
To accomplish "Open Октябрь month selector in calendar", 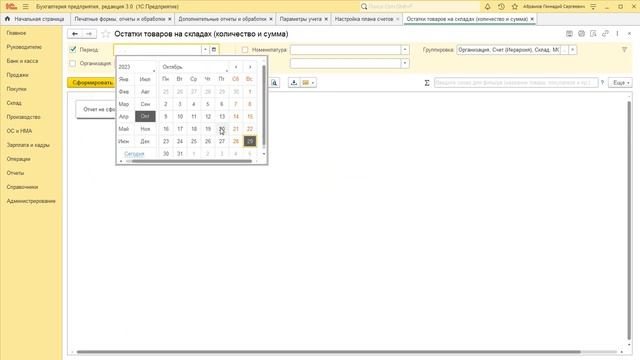I will pos(194,67).
